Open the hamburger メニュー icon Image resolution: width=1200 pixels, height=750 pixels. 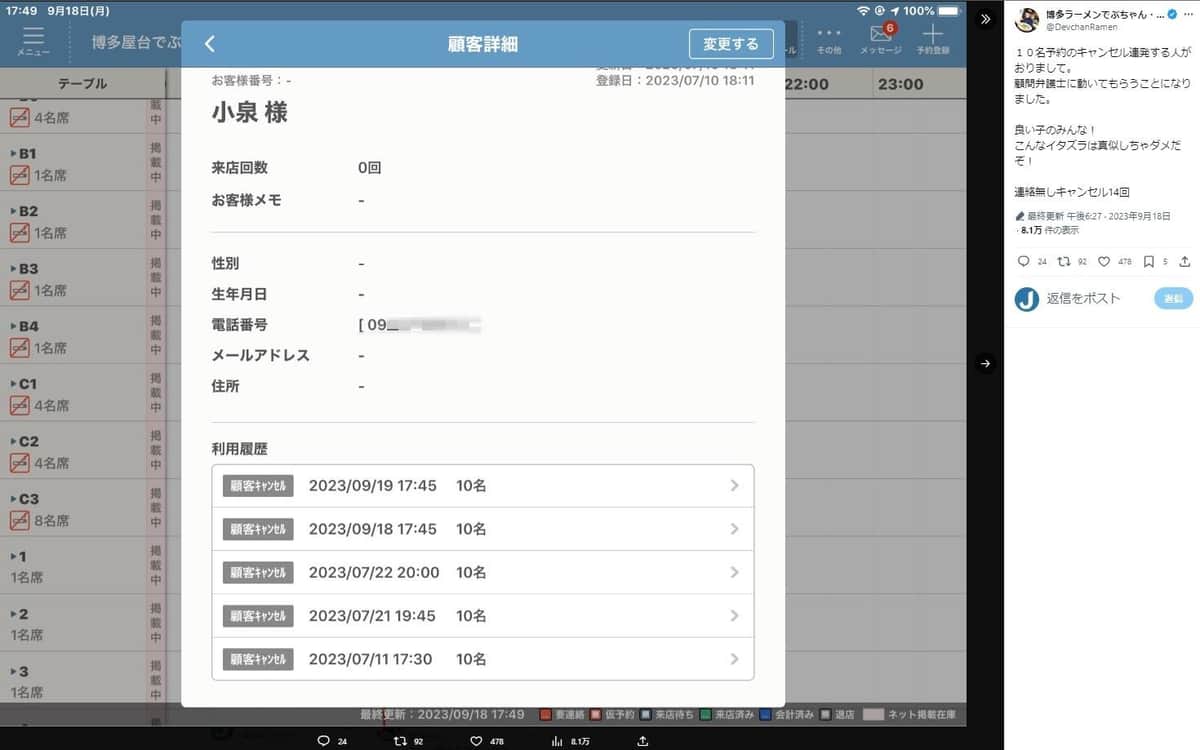click(33, 40)
